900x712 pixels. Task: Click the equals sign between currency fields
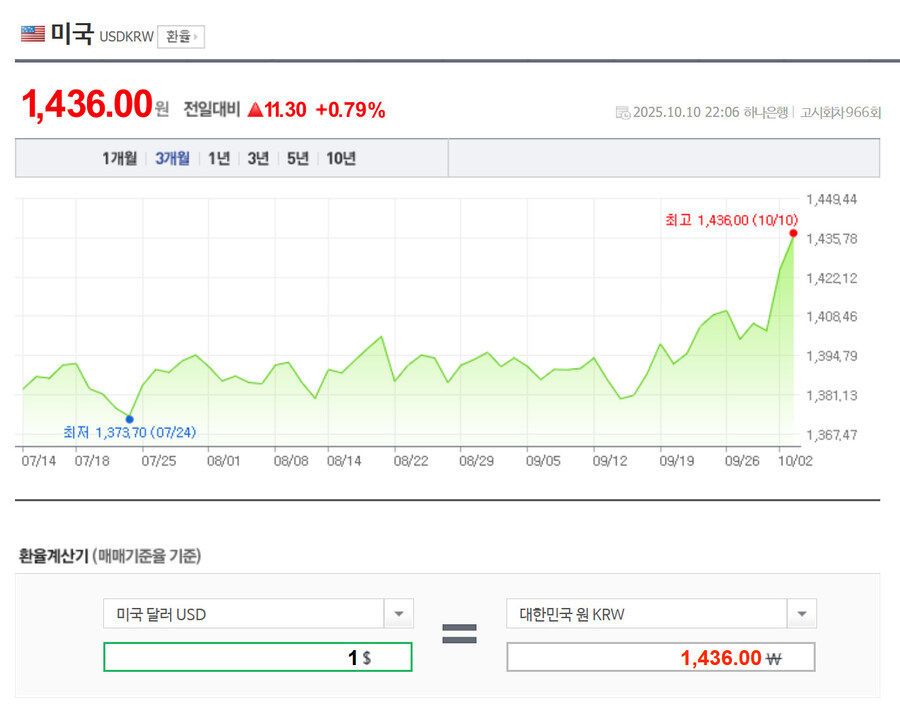[x=459, y=633]
